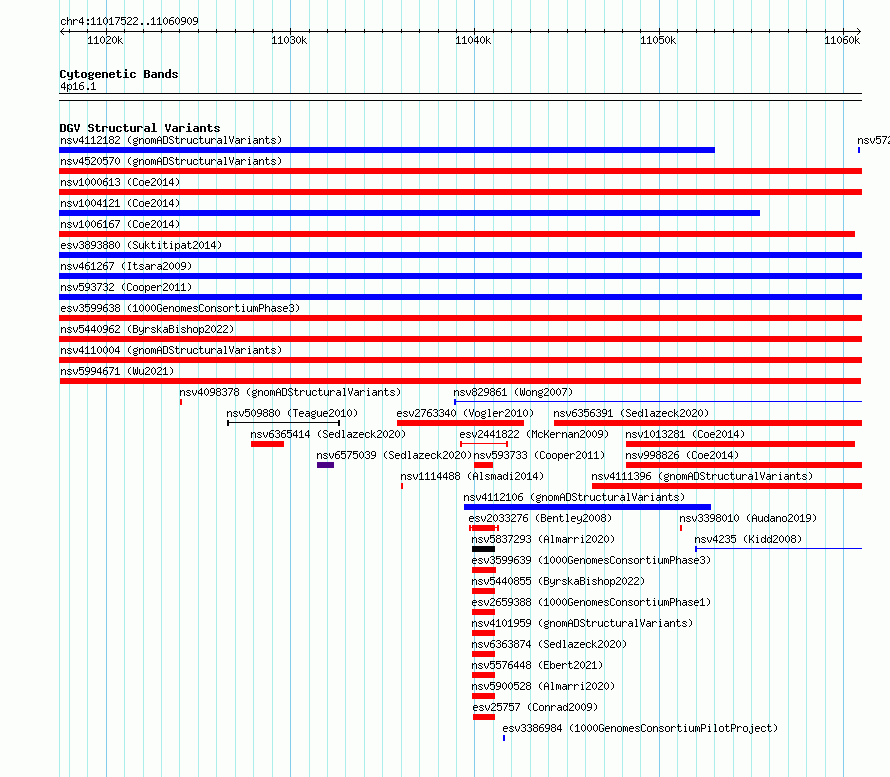
Task: Click nsv4111396 (gnomADStructuralVariants) label
Action: tap(702, 476)
